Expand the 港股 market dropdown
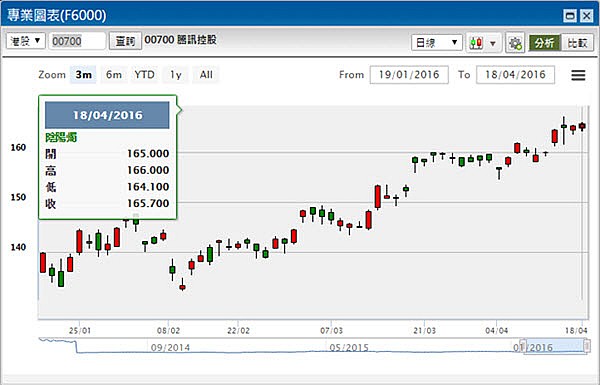Viewport: 600px width, 385px height. tap(26, 41)
